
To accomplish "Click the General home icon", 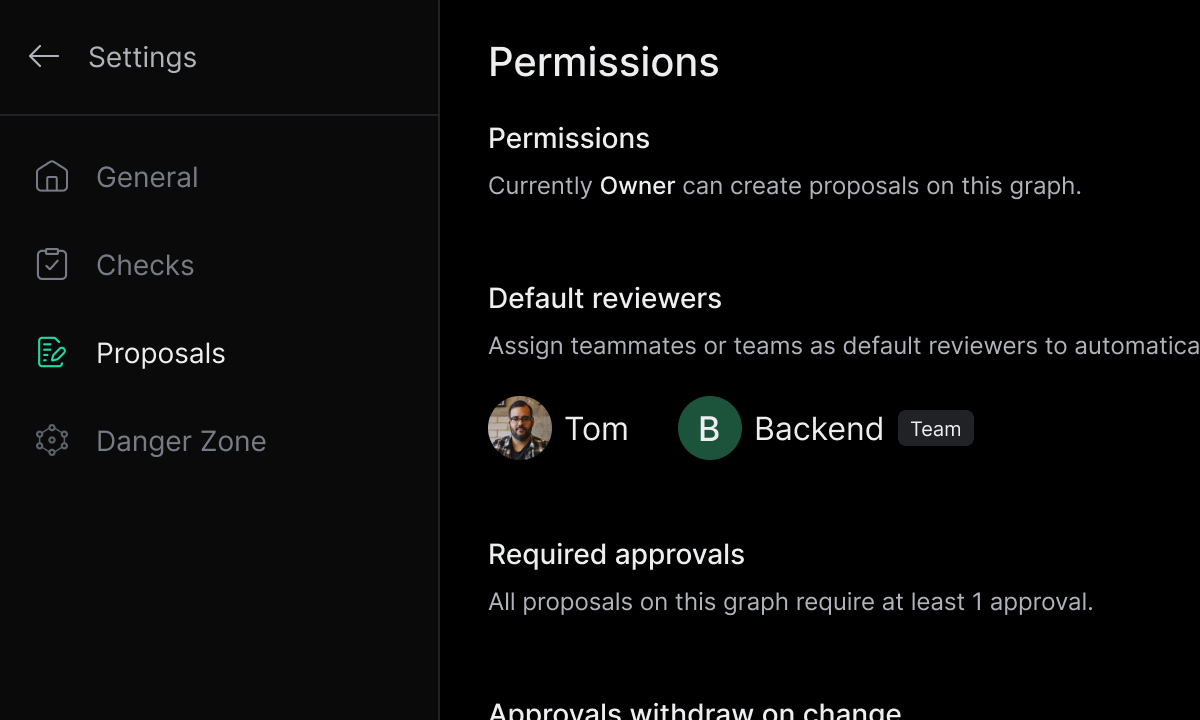I will (x=52, y=177).
